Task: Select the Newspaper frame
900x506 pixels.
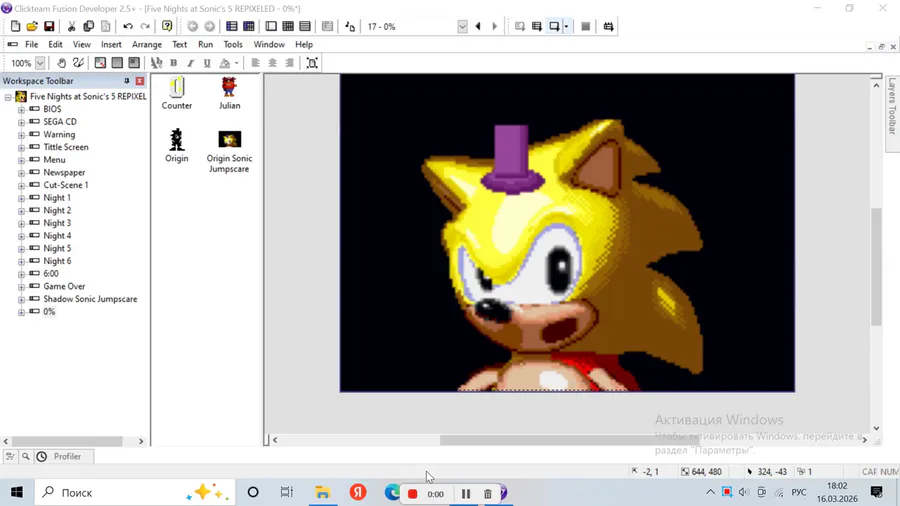Action: pyautogui.click(x=64, y=172)
